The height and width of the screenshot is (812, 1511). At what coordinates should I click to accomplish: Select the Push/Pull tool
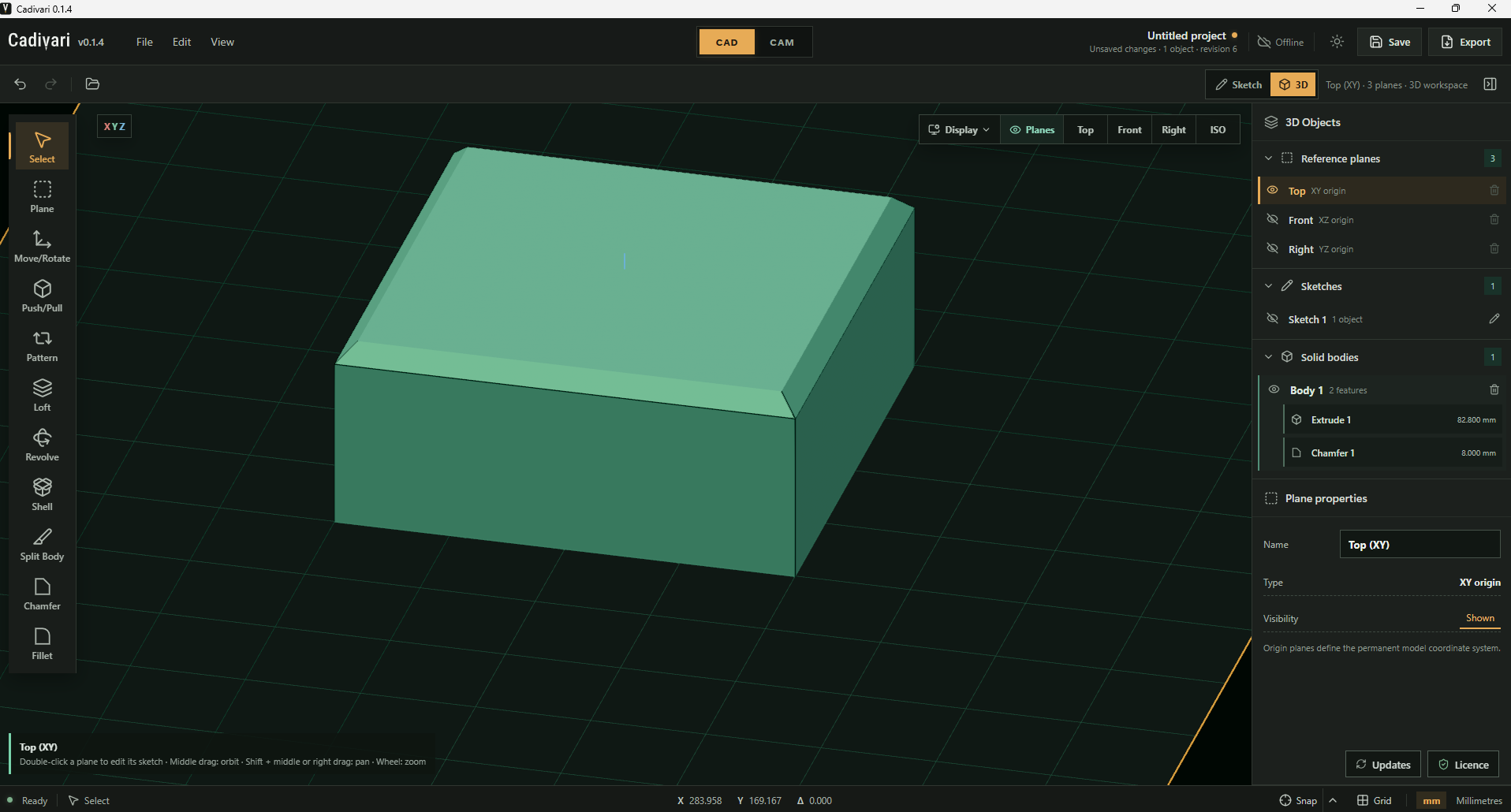[x=42, y=296]
